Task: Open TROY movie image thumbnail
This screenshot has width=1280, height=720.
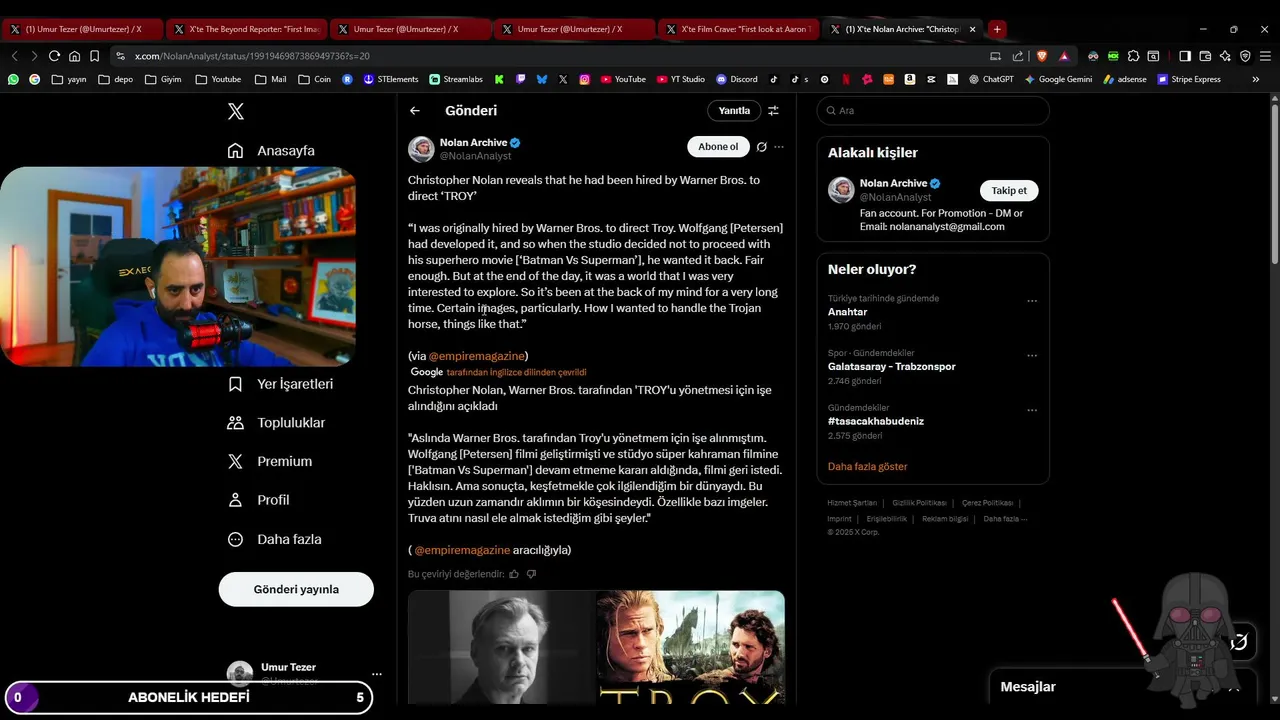Action: pyautogui.click(x=691, y=647)
